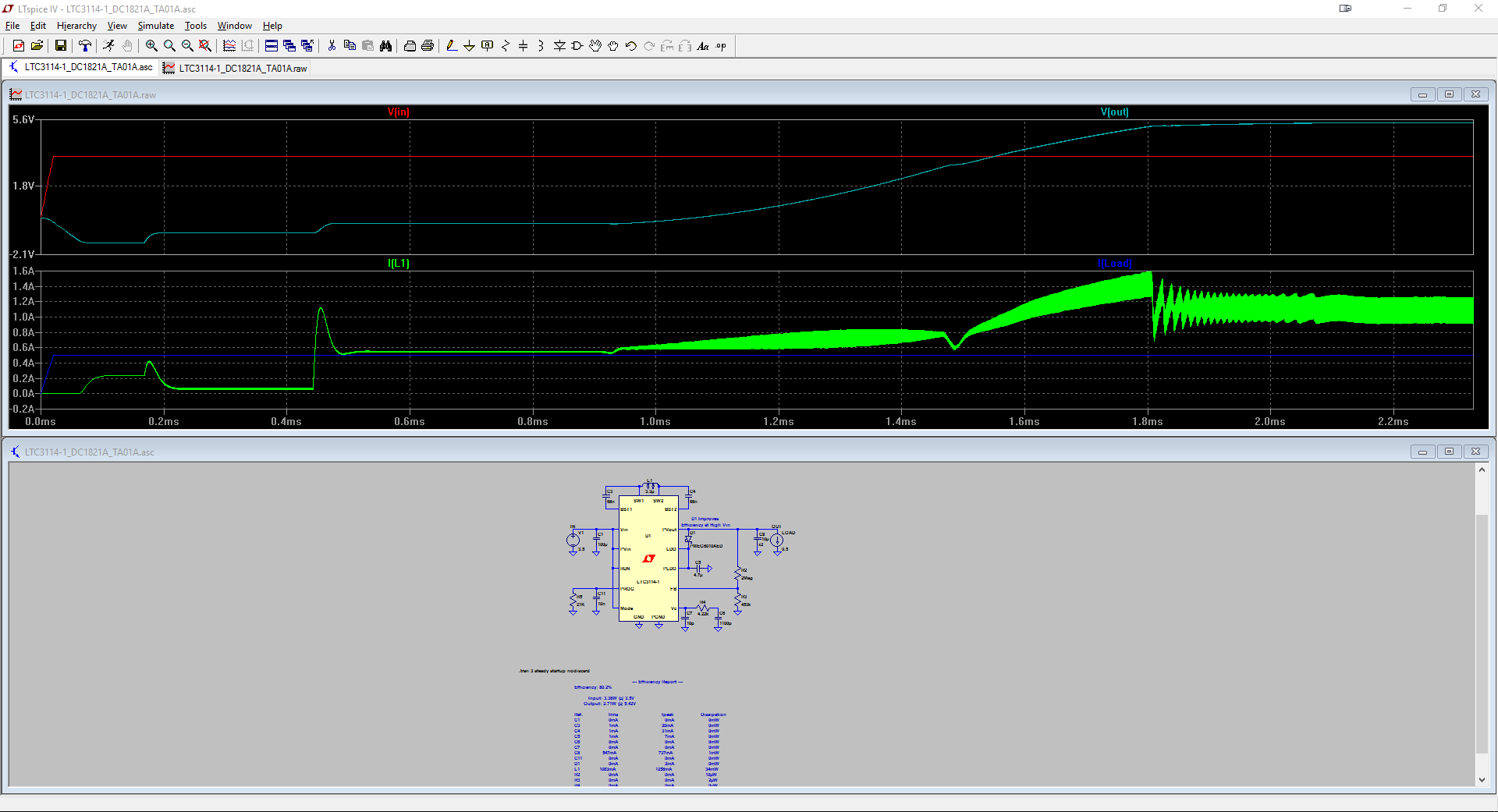Click the schematic scrollbar up arrow
Viewport: 1498px width, 812px height.
click(1482, 470)
